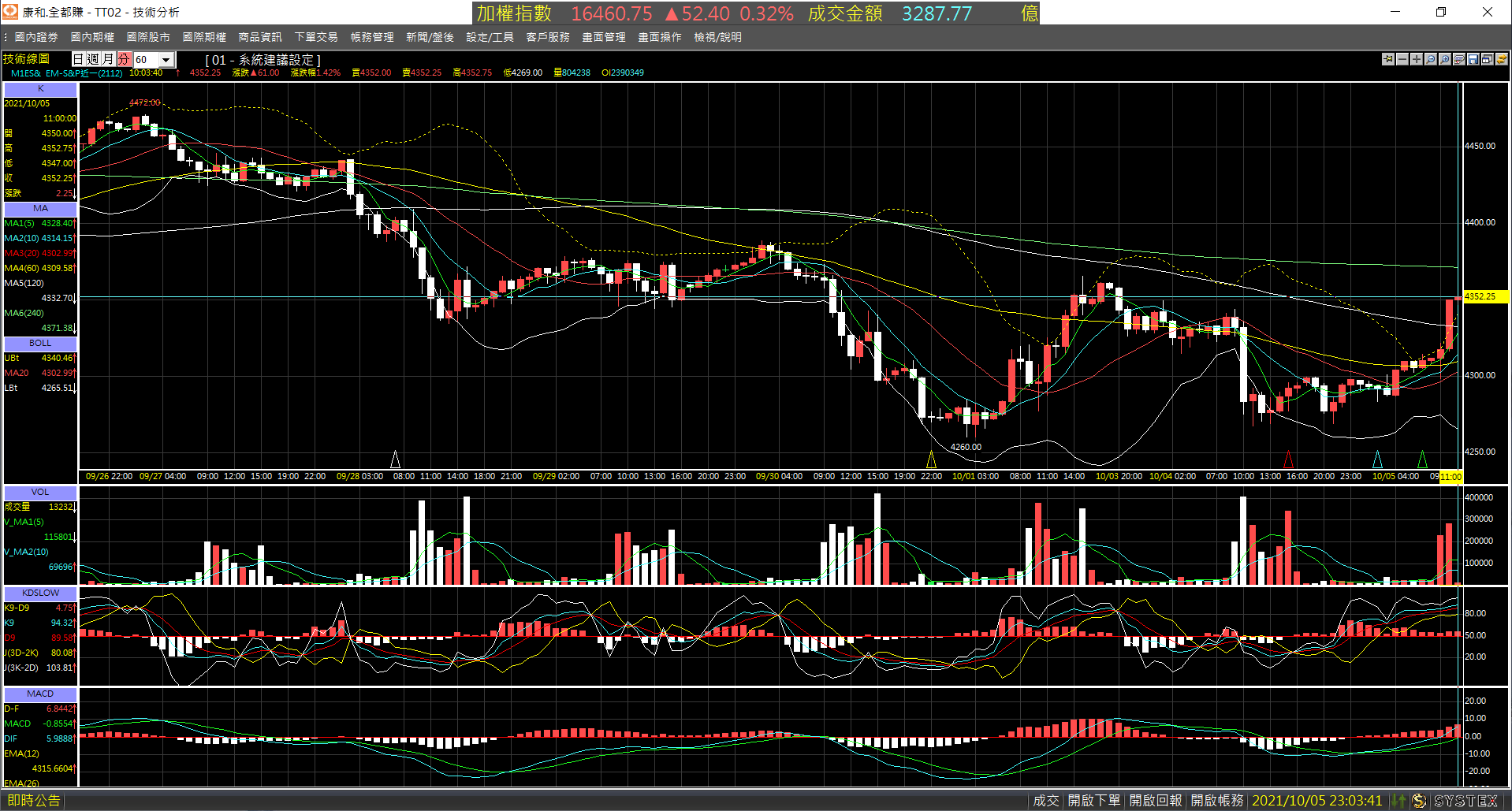Image resolution: width=1512 pixels, height=811 pixels.
Task: Click the window layout icon
Action: click(x=1488, y=59)
